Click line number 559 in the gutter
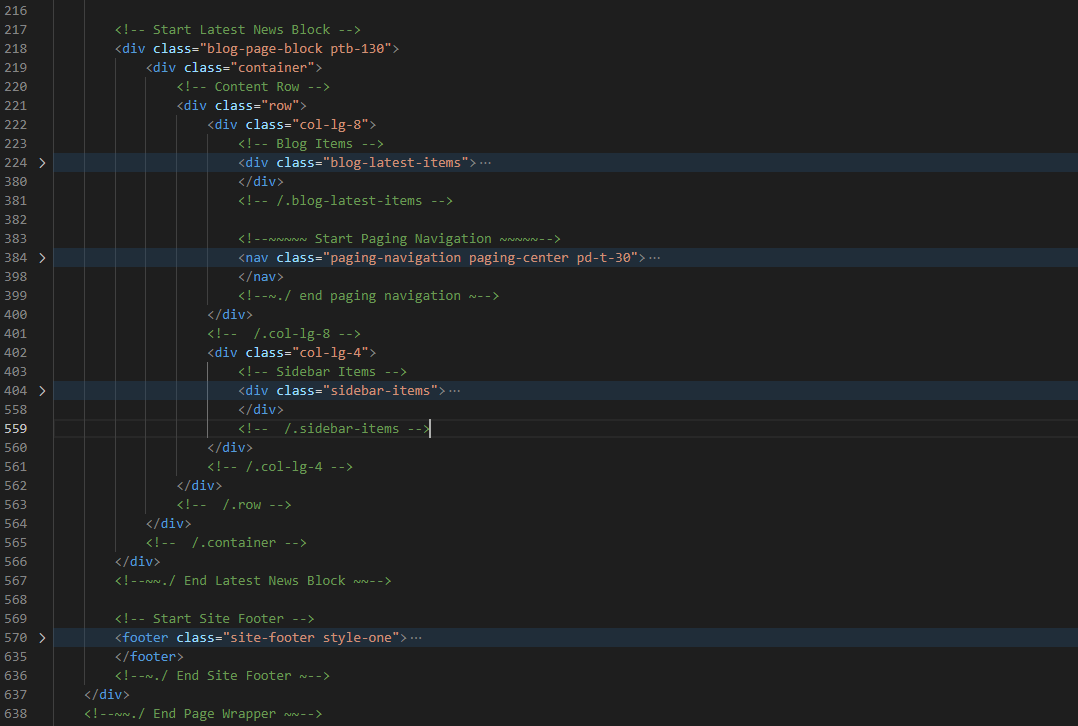Screen dimensions: 1078x726 tap(16, 429)
